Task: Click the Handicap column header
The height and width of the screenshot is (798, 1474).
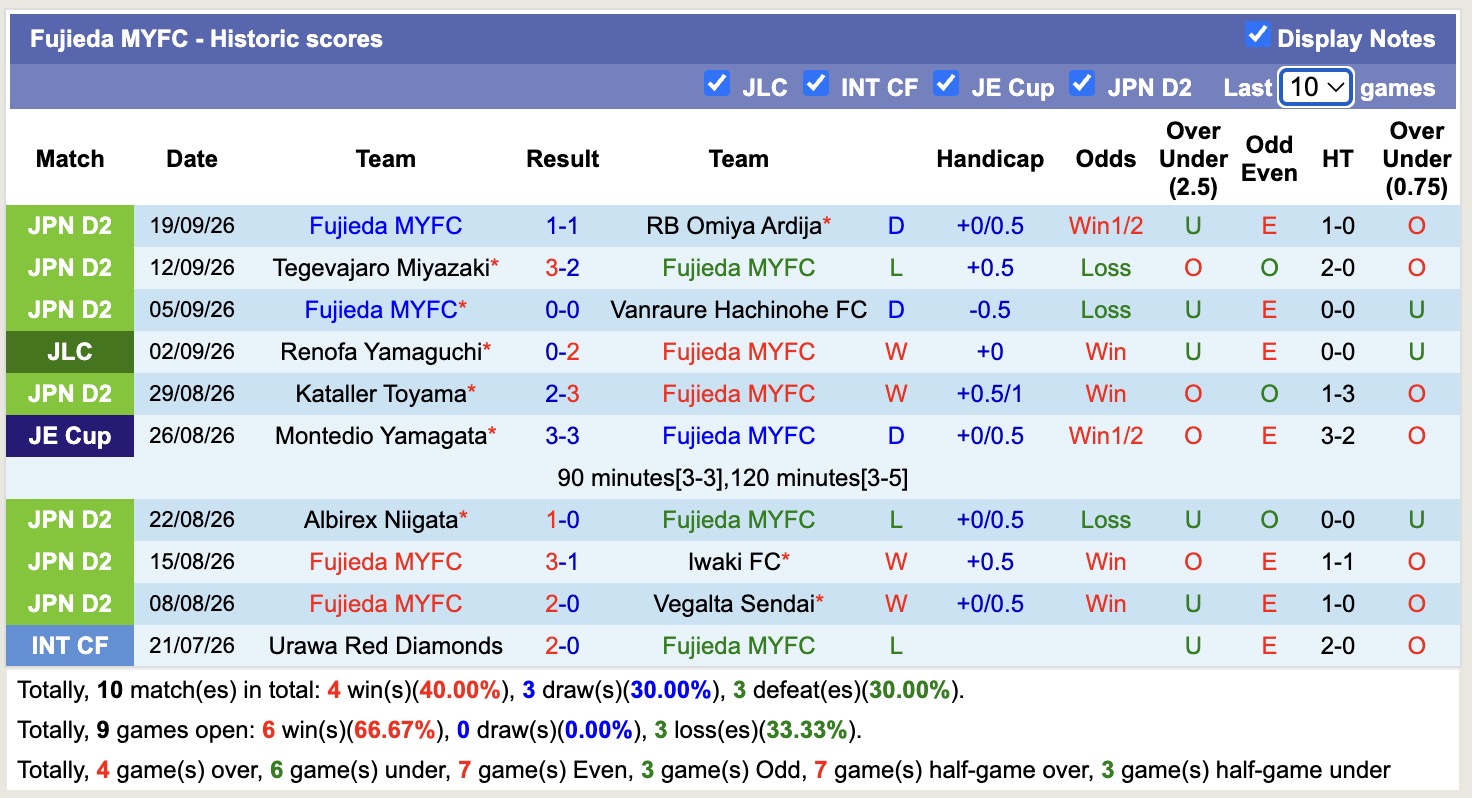Action: click(x=990, y=159)
